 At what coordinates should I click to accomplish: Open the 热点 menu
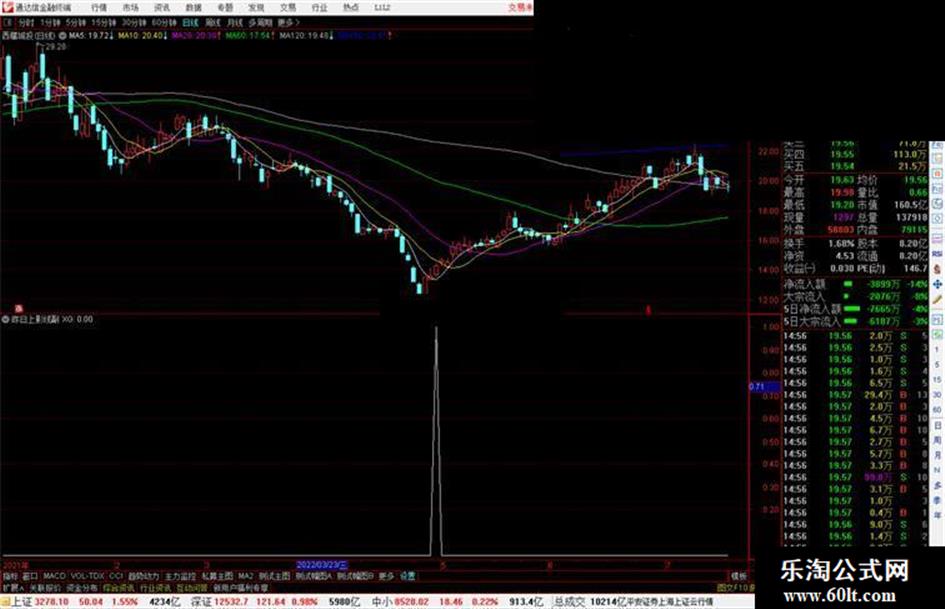[x=351, y=8]
